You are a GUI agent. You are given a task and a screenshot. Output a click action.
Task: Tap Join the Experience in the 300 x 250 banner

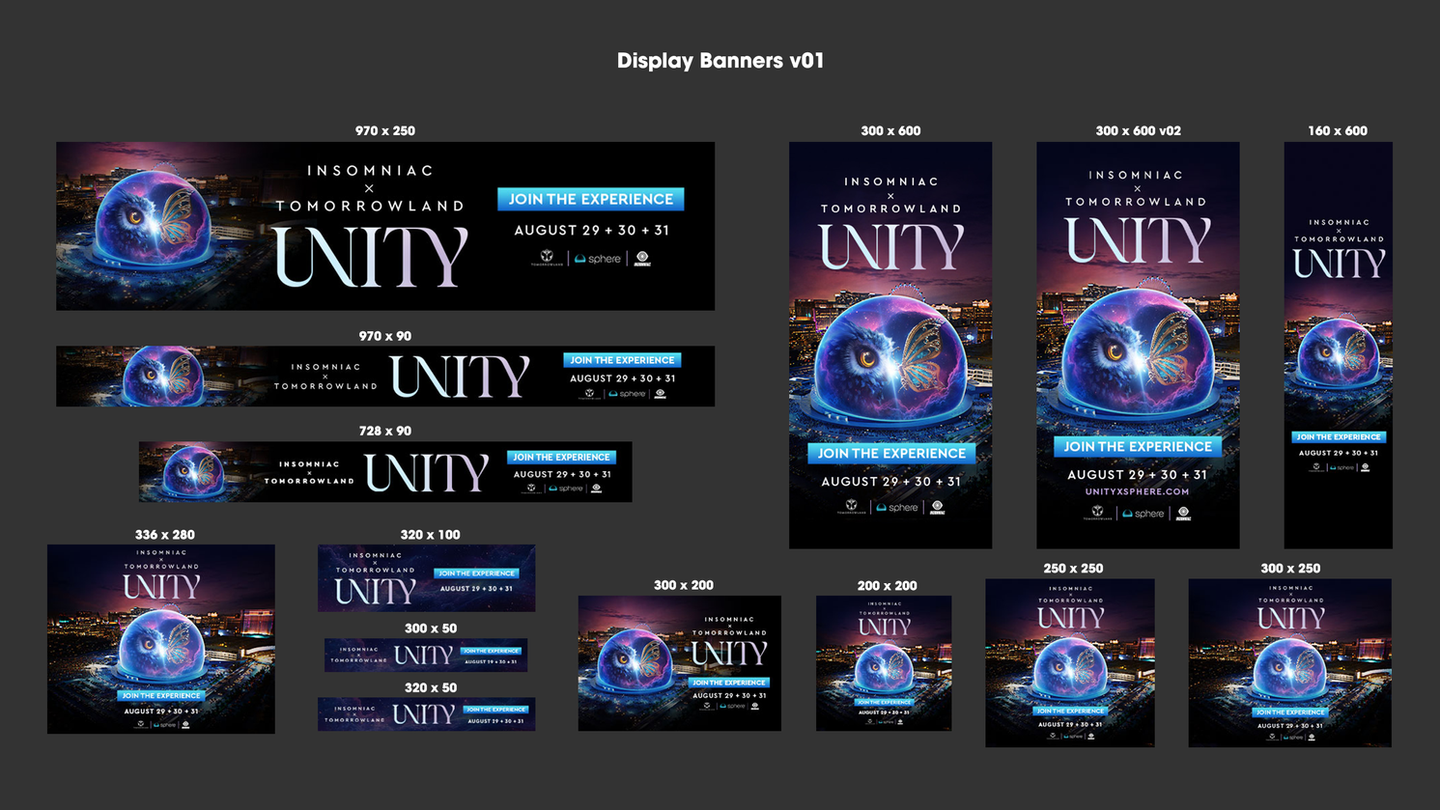click(1290, 713)
